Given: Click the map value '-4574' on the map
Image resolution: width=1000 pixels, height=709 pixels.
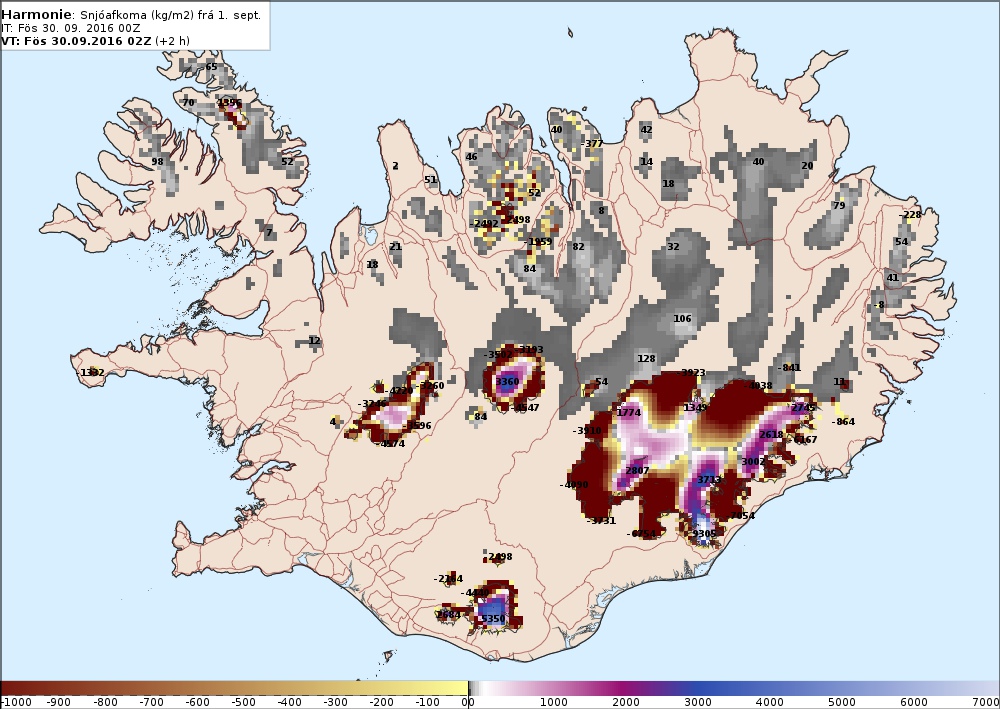Looking at the screenshot, I should click(x=390, y=444).
